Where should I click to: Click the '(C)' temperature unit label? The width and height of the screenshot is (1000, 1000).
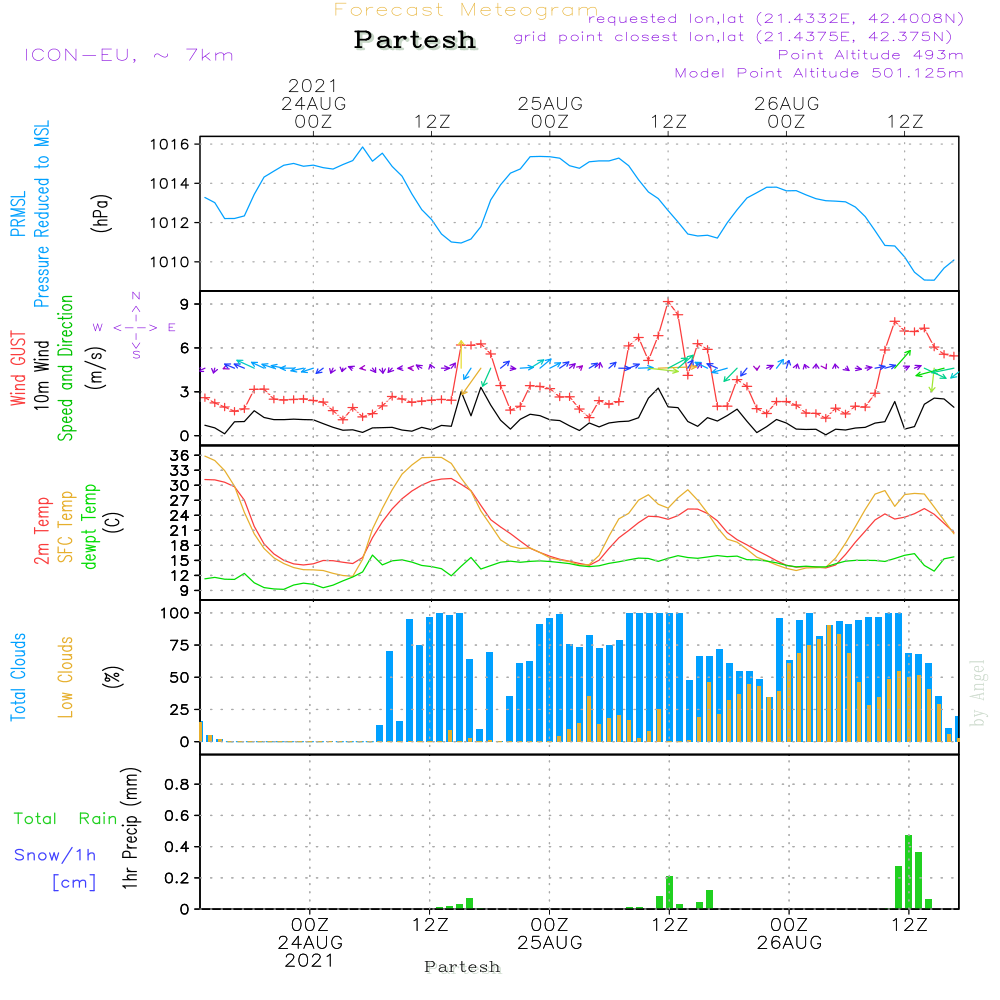point(114,522)
